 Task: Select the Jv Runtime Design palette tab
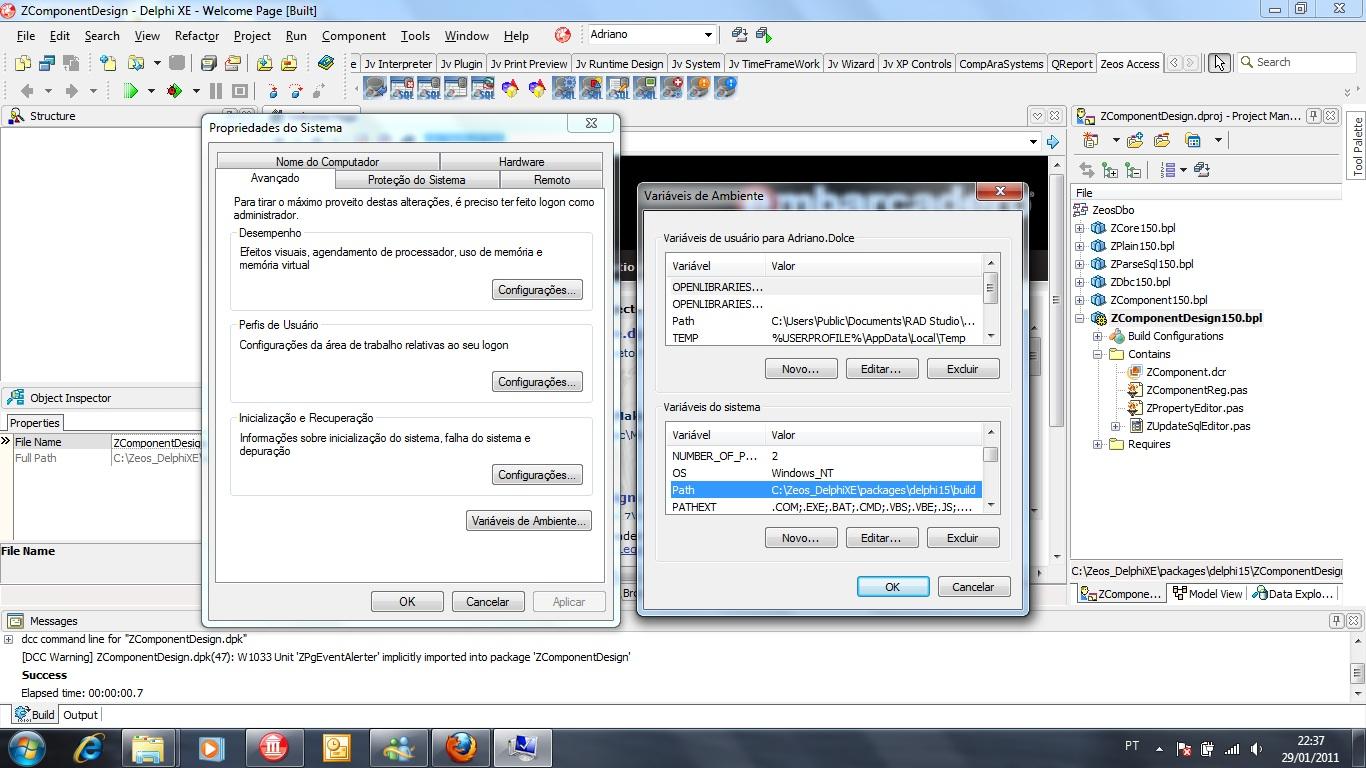[619, 64]
